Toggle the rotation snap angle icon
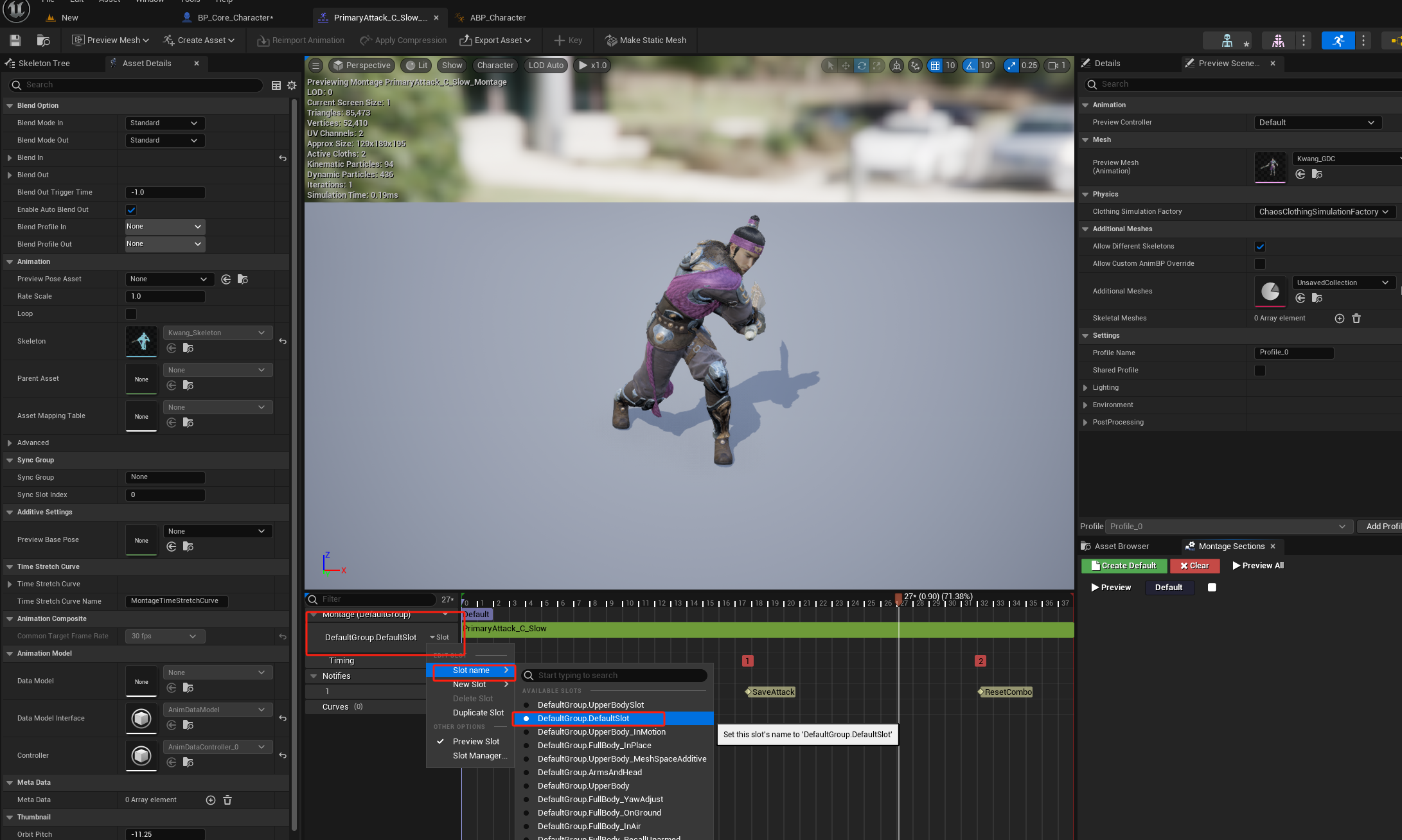 [970, 66]
